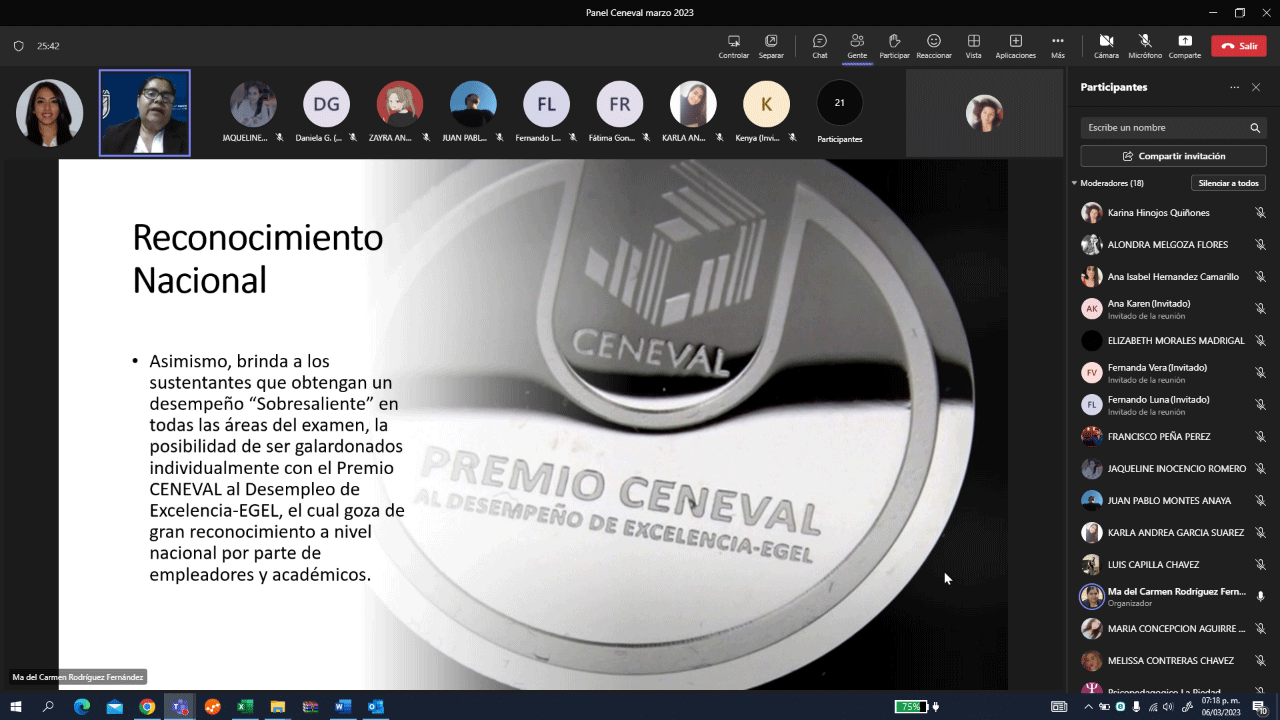
Task: Select MELISSA CONTRERAS CHAVEZ in the list
Action: click(x=1172, y=661)
